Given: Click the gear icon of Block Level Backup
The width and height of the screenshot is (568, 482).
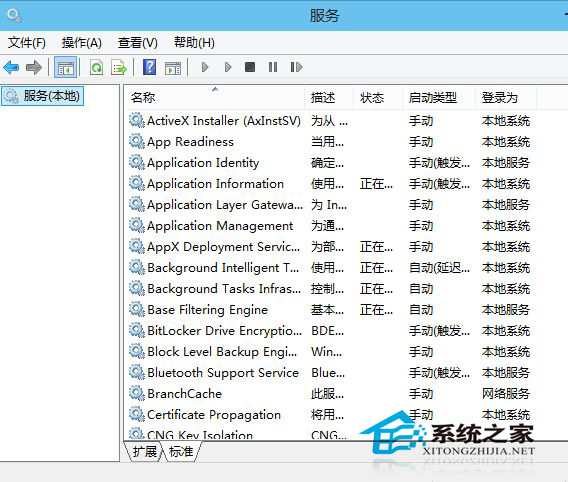Looking at the screenshot, I should [137, 351].
